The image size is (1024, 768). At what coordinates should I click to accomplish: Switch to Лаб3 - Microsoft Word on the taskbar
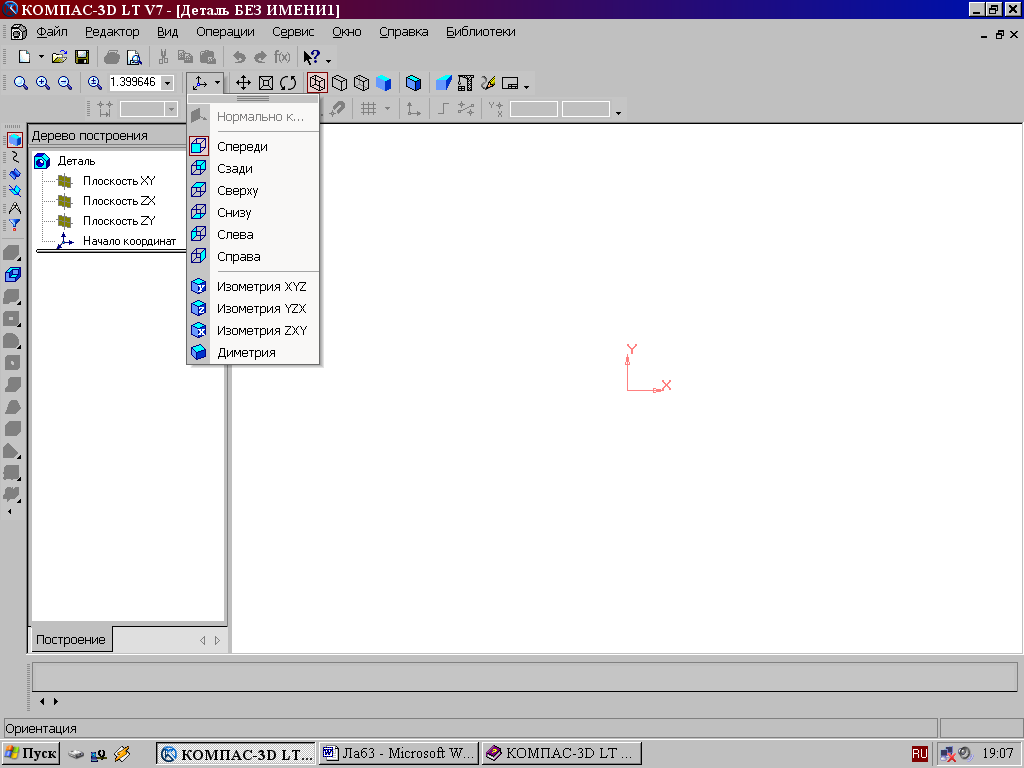tap(399, 754)
